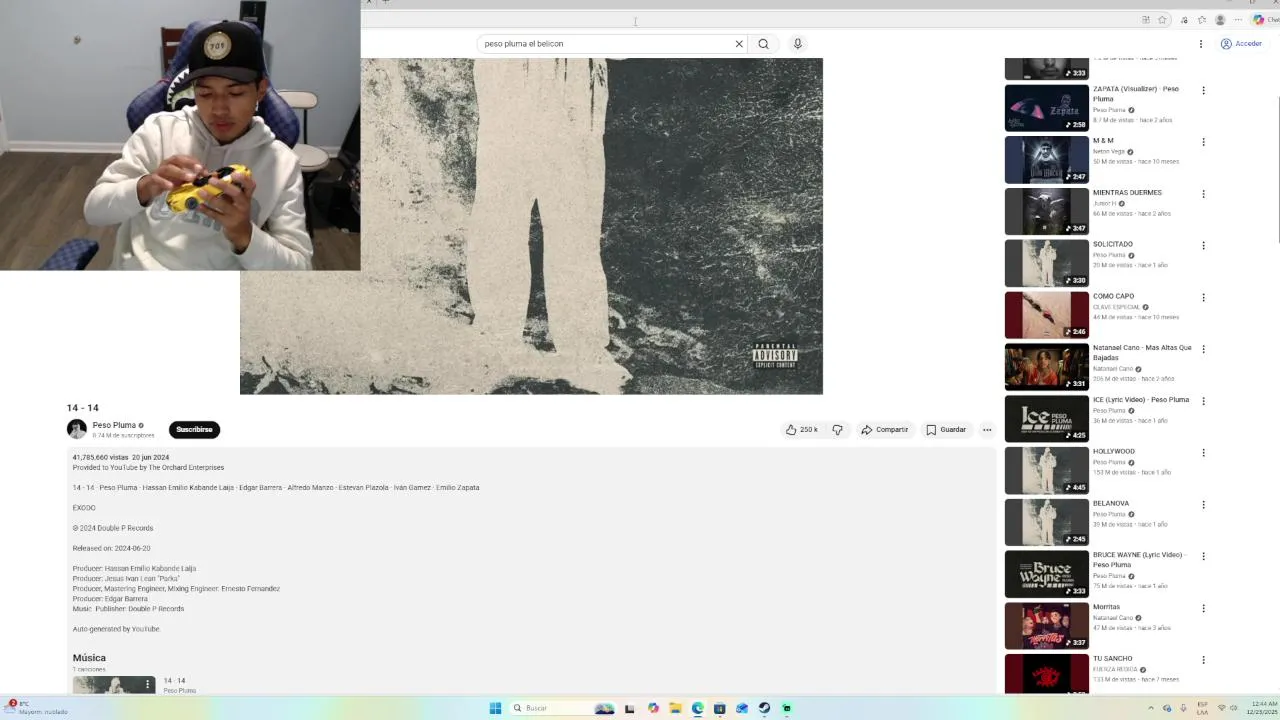Play the BRUCE WAYNE thumbnail

(1046, 574)
